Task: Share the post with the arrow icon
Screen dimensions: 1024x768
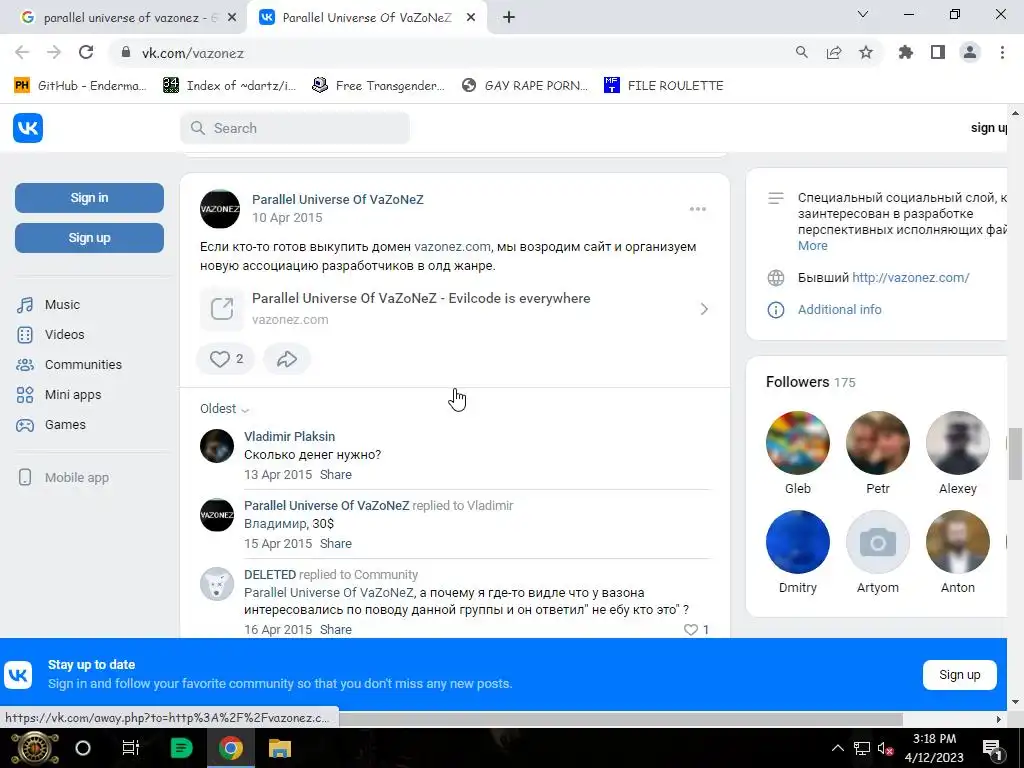Action: (x=287, y=359)
